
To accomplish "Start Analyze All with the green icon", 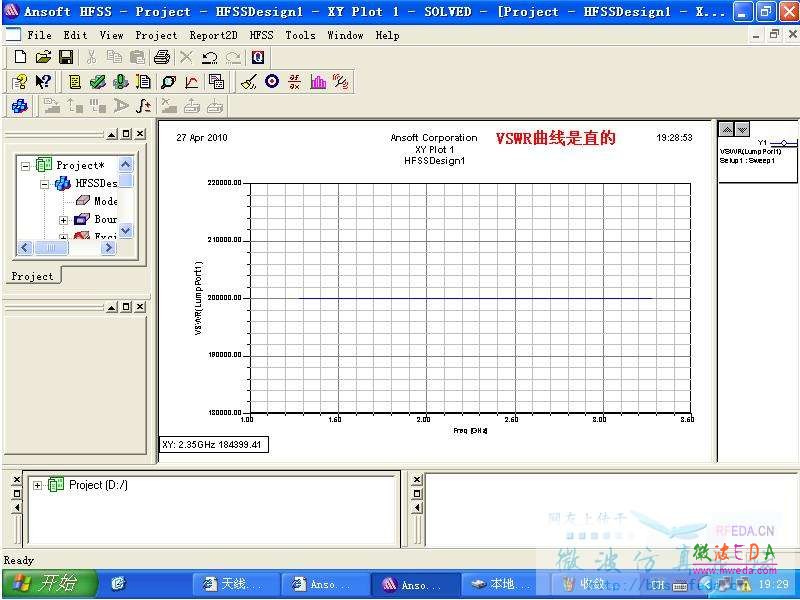I will tap(121, 82).
